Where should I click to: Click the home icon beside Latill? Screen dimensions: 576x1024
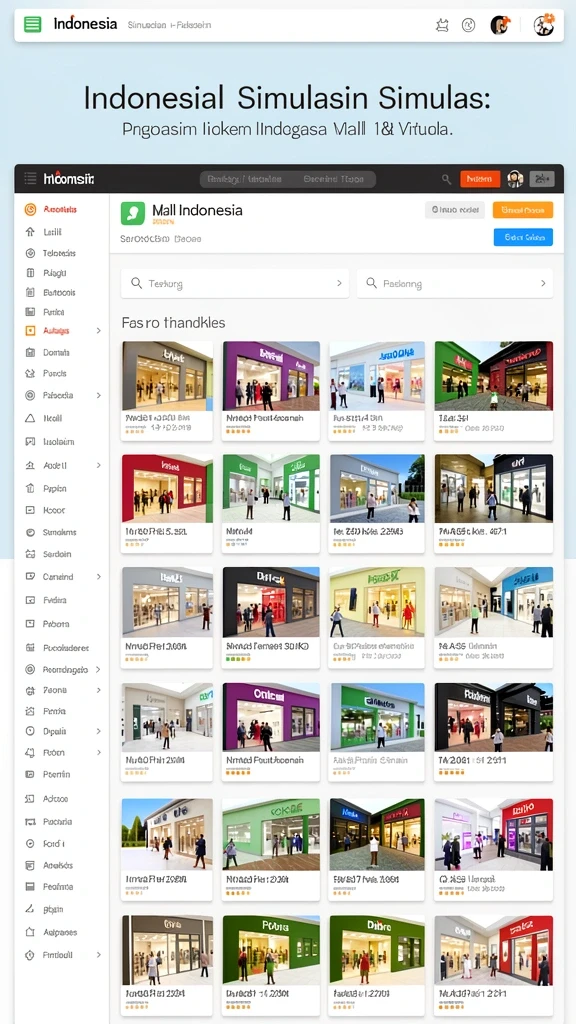[x=29, y=231]
